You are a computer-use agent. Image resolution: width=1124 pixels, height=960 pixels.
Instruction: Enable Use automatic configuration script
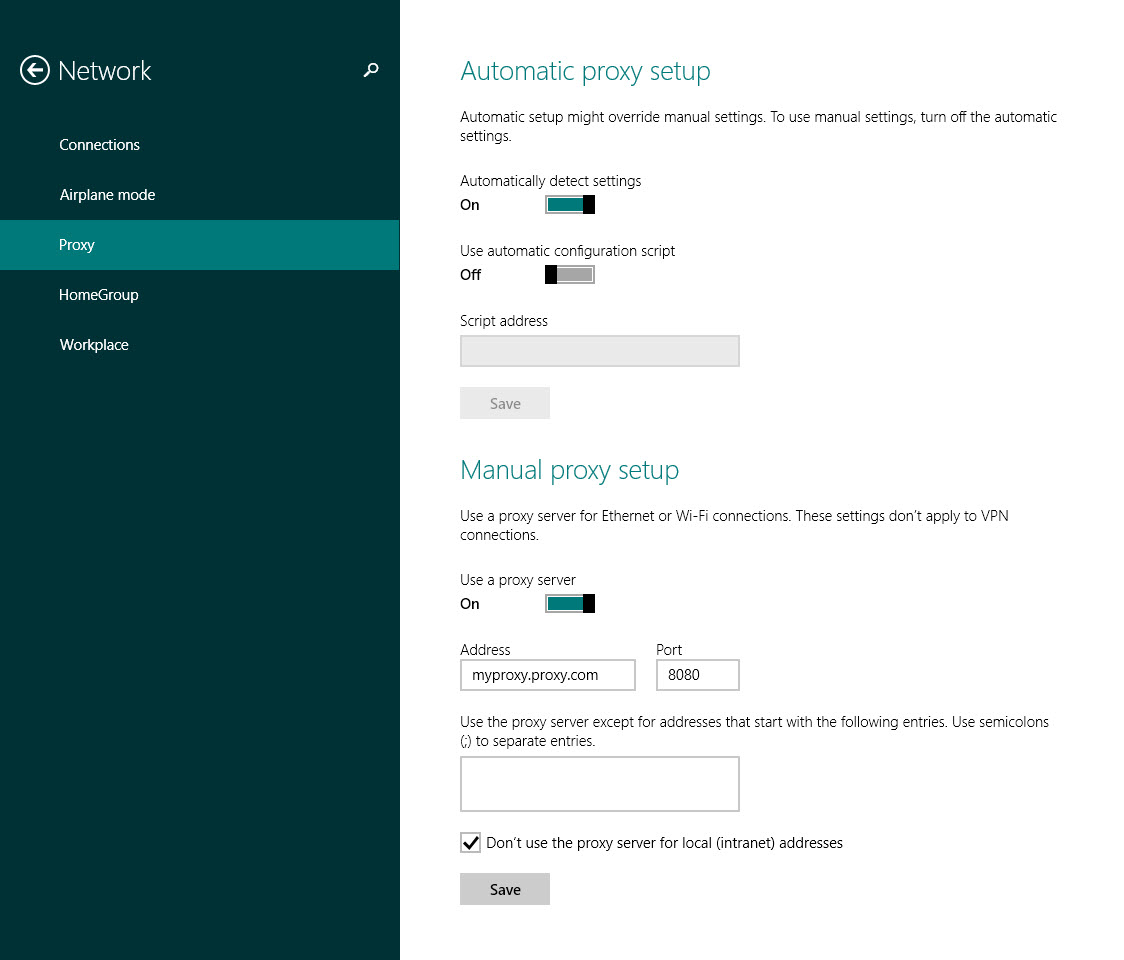click(x=569, y=274)
